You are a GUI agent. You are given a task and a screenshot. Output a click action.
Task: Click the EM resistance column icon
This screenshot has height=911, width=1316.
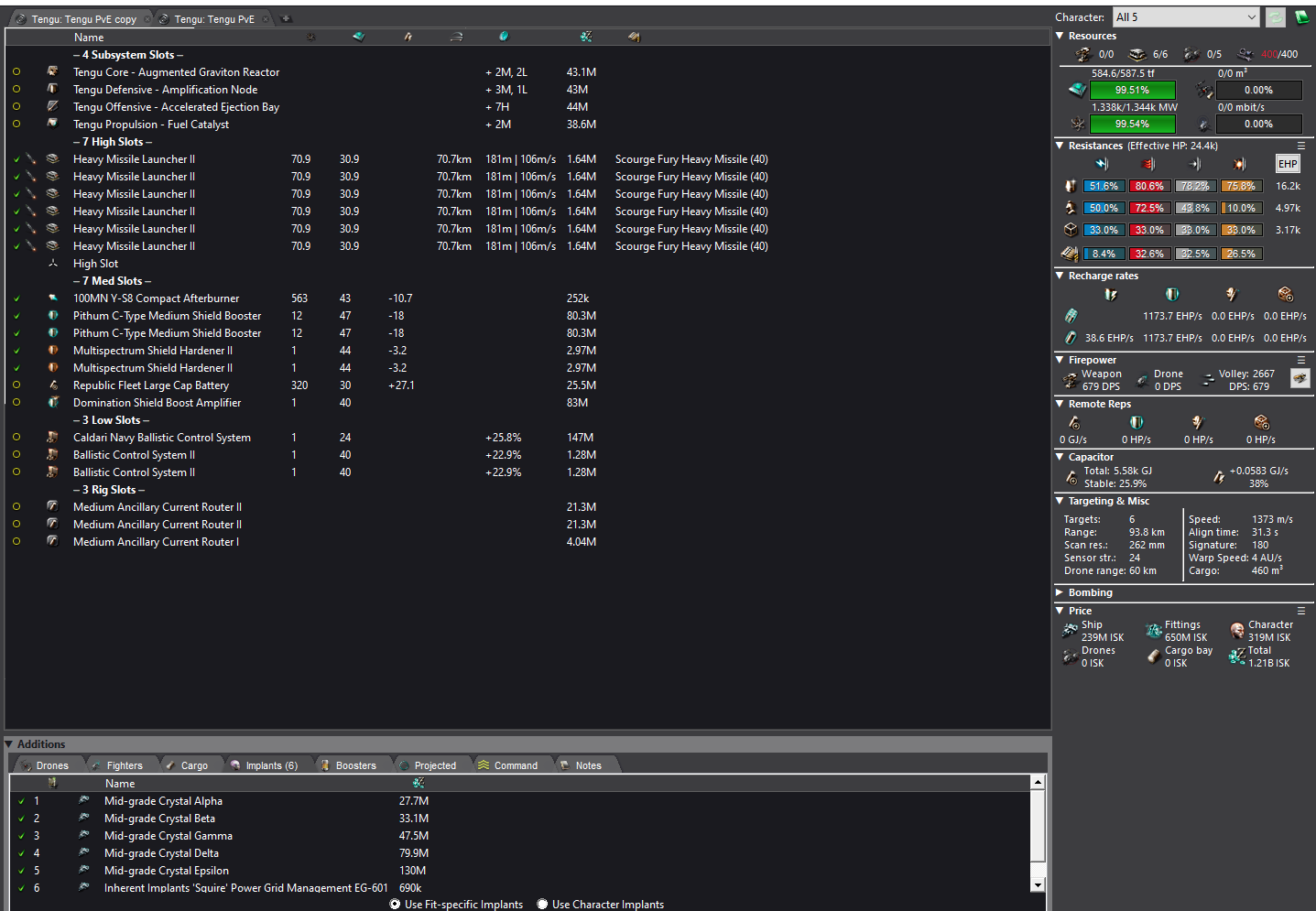click(x=1103, y=164)
